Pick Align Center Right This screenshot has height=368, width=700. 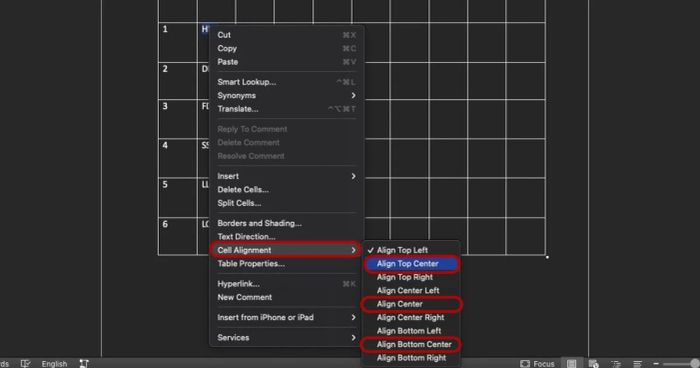411,317
